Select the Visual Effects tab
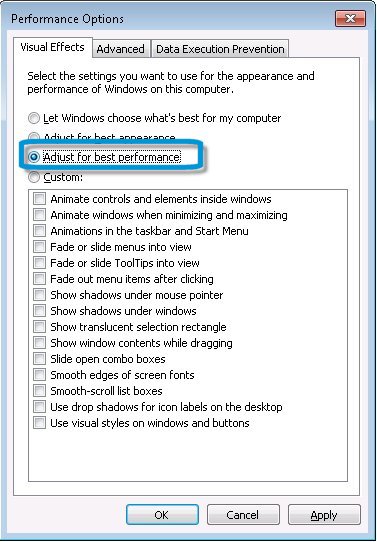The image size is (377, 542). pos(53,47)
